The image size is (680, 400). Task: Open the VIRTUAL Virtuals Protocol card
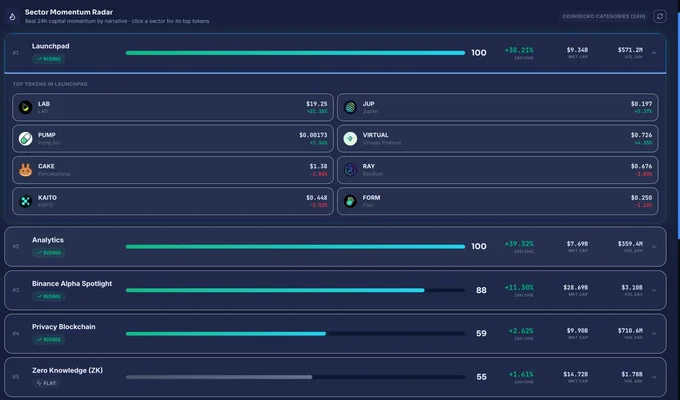click(x=498, y=138)
